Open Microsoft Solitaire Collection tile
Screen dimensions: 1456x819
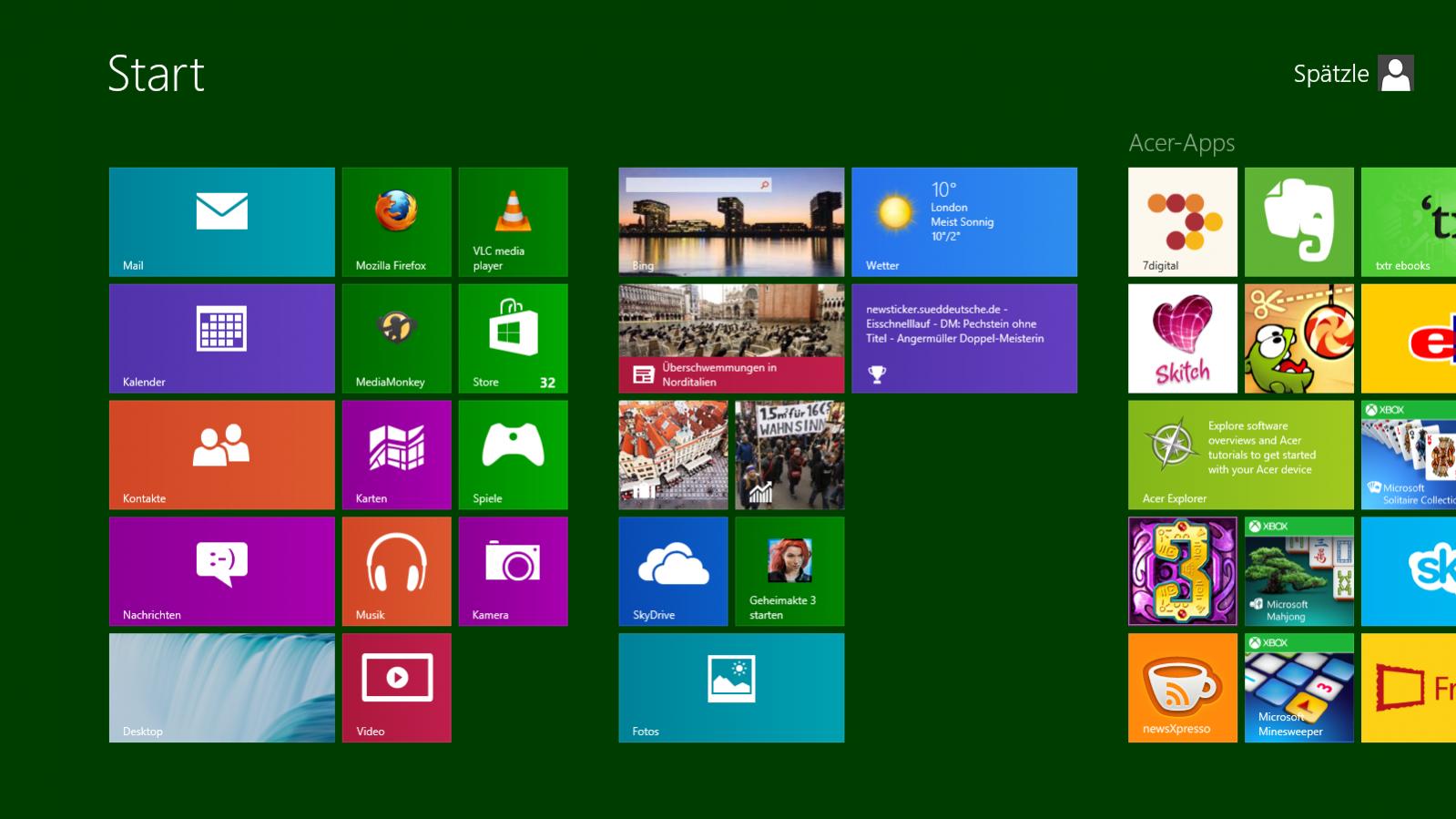tap(1409, 455)
